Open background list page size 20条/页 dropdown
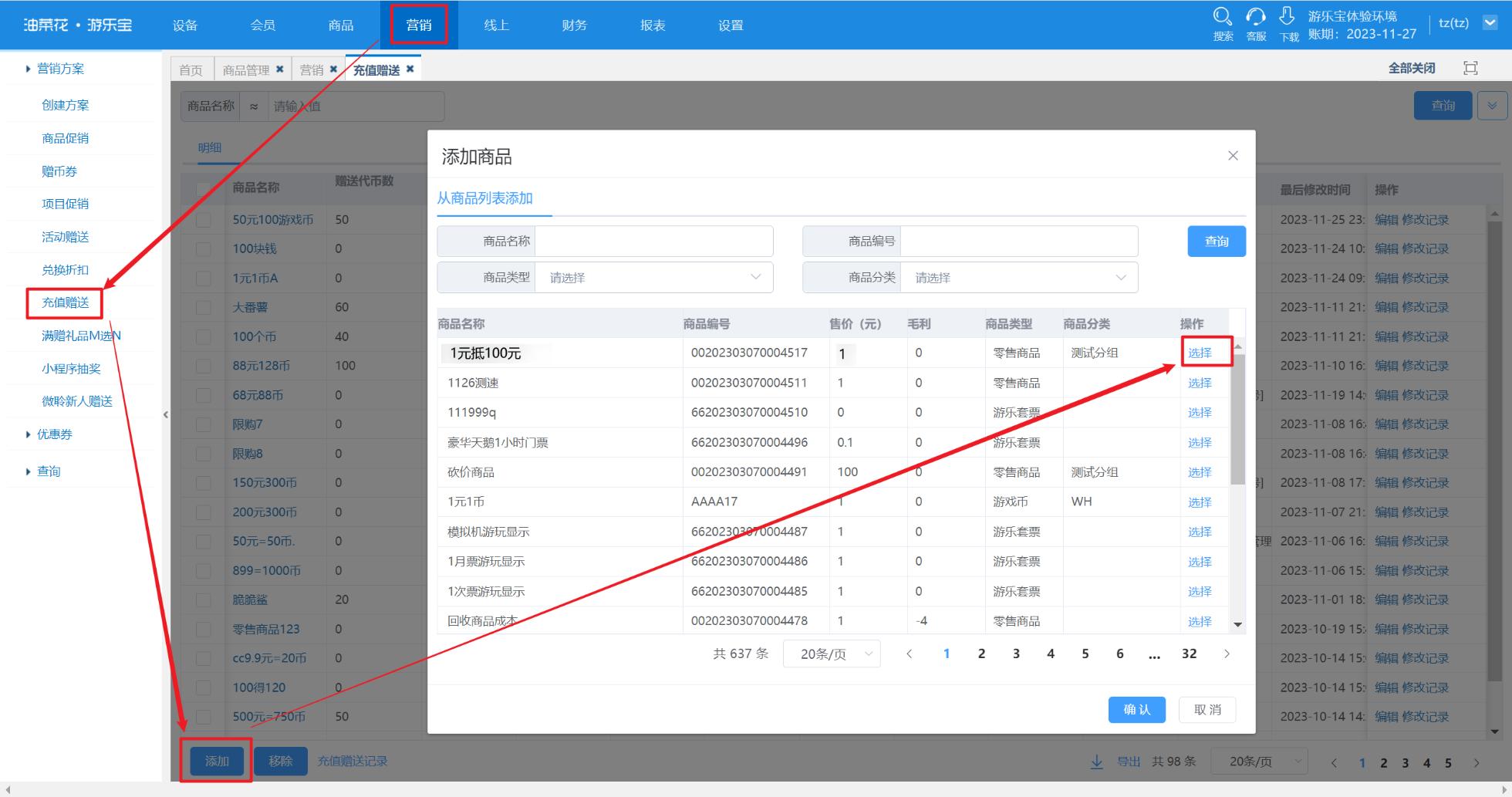1512x797 pixels. tap(1258, 762)
